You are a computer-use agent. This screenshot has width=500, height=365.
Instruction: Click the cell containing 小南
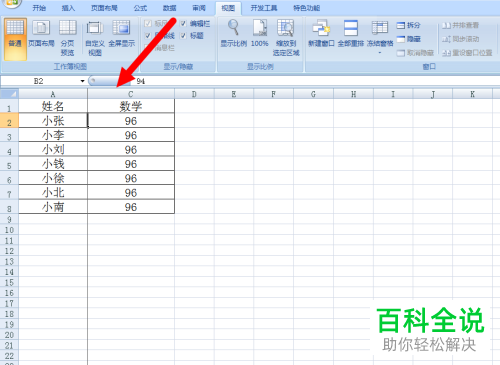pyautogui.click(x=53, y=206)
